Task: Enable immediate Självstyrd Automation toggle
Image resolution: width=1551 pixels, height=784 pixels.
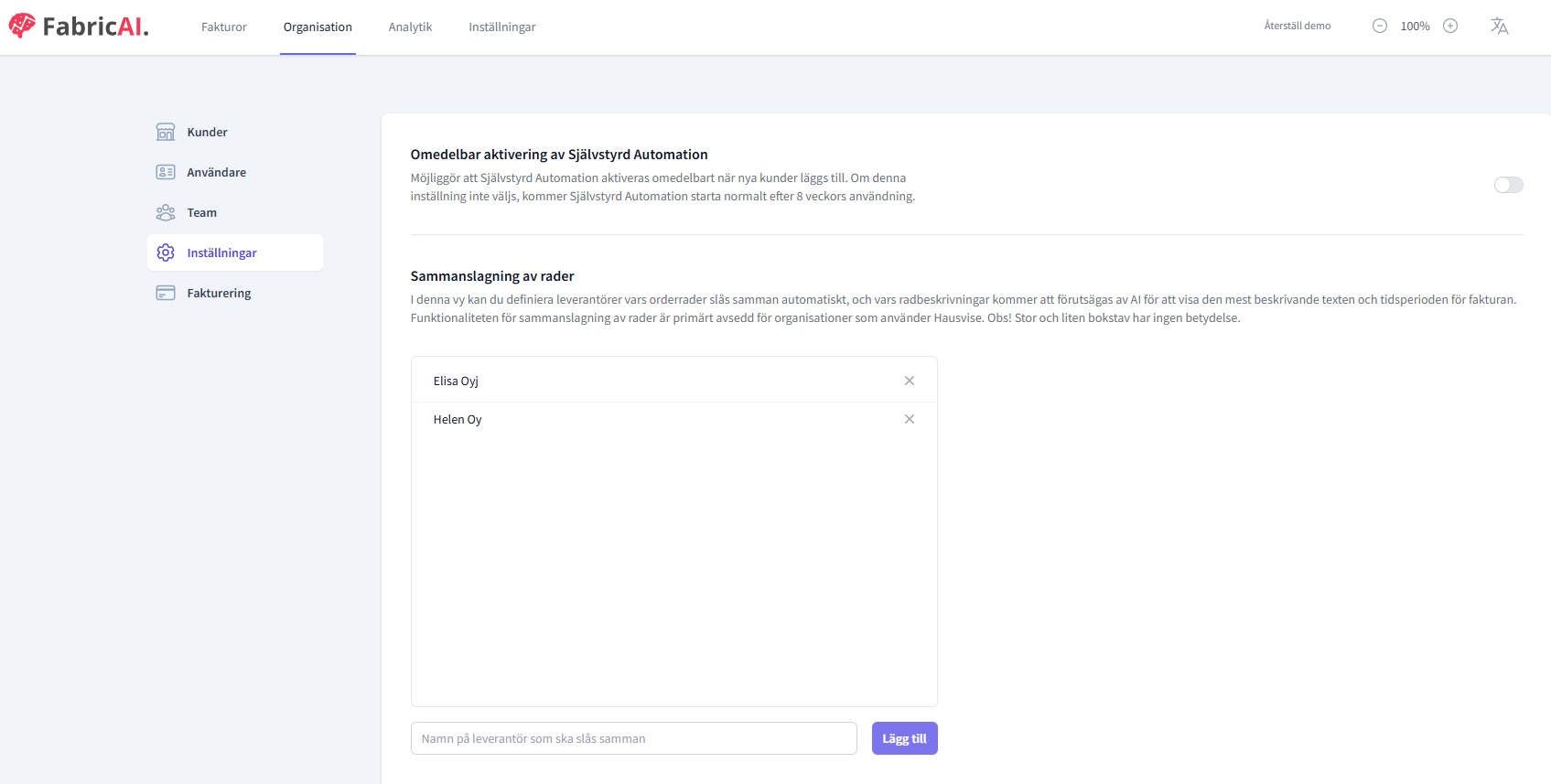Action: pos(1508,185)
